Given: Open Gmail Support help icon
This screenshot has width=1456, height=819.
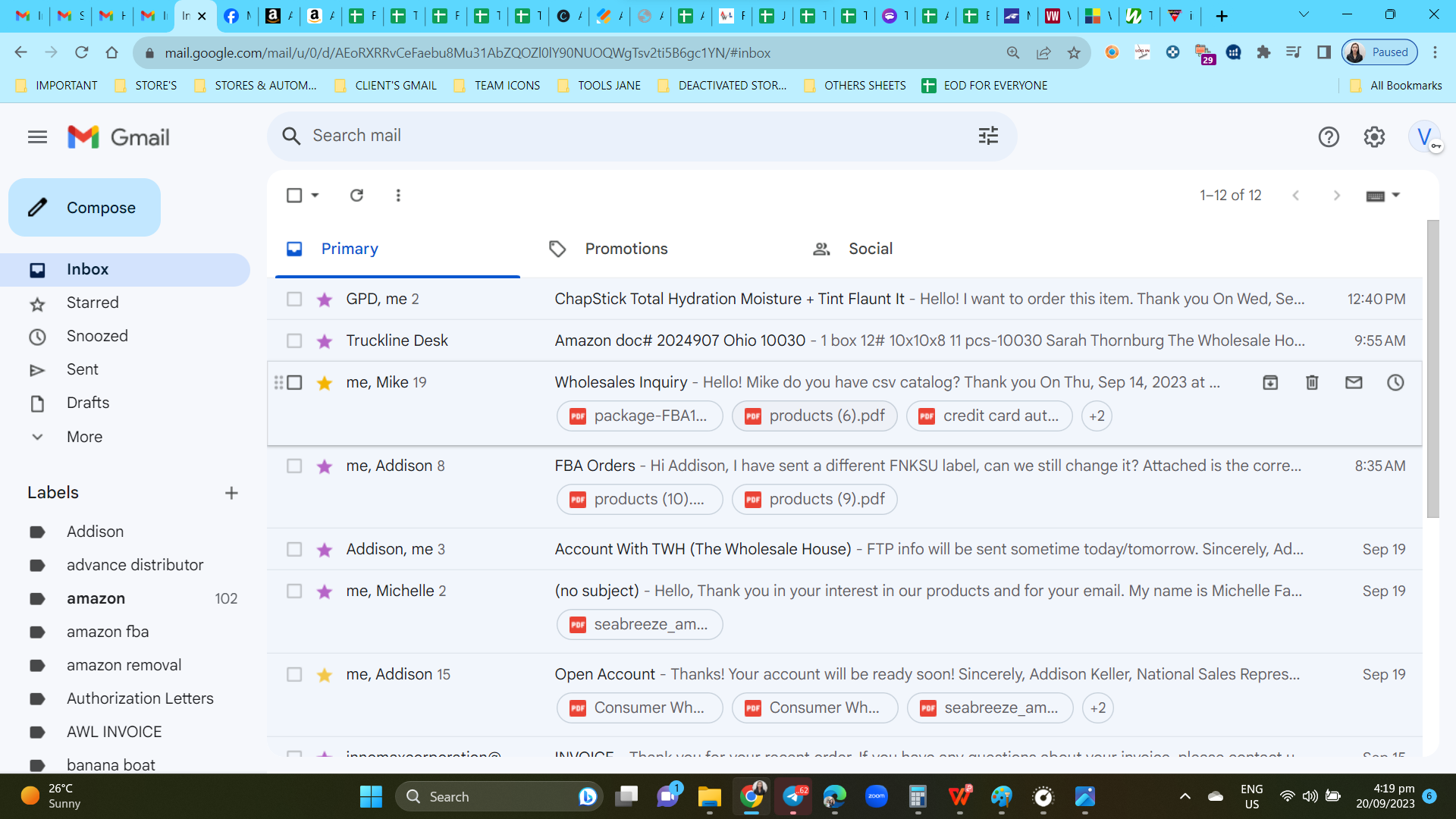Looking at the screenshot, I should click(x=1329, y=137).
